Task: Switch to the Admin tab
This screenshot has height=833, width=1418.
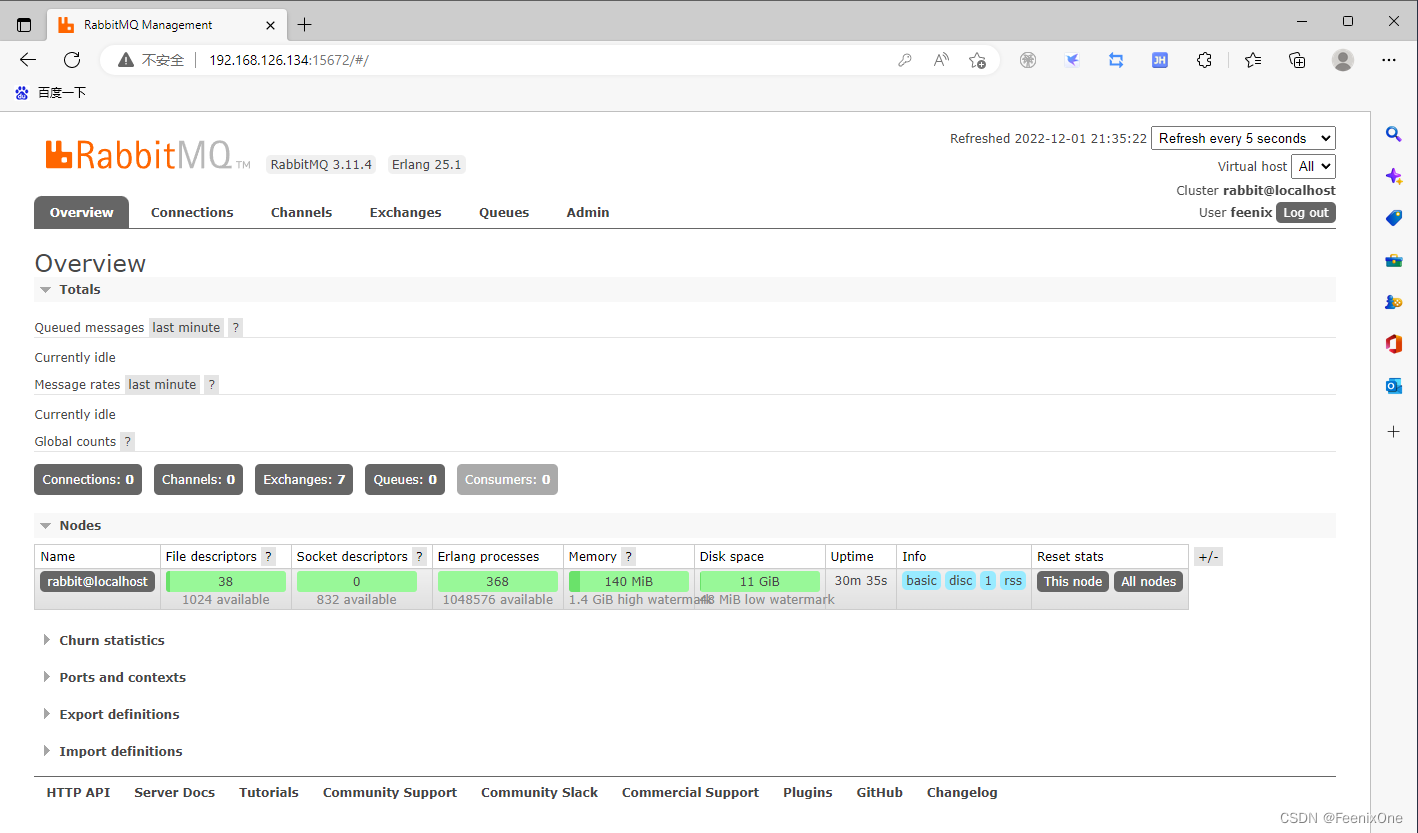Action: [588, 212]
